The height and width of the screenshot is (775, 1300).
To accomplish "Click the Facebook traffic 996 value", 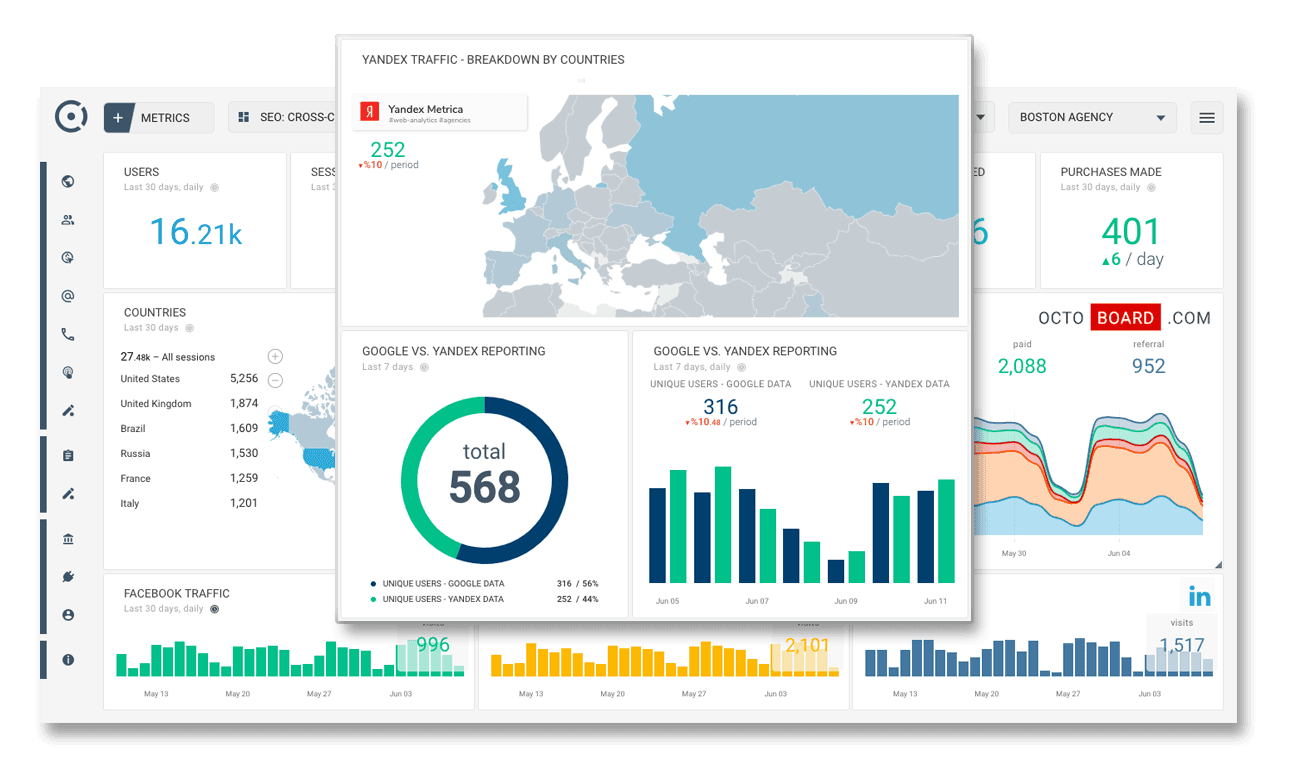I will pos(433,645).
